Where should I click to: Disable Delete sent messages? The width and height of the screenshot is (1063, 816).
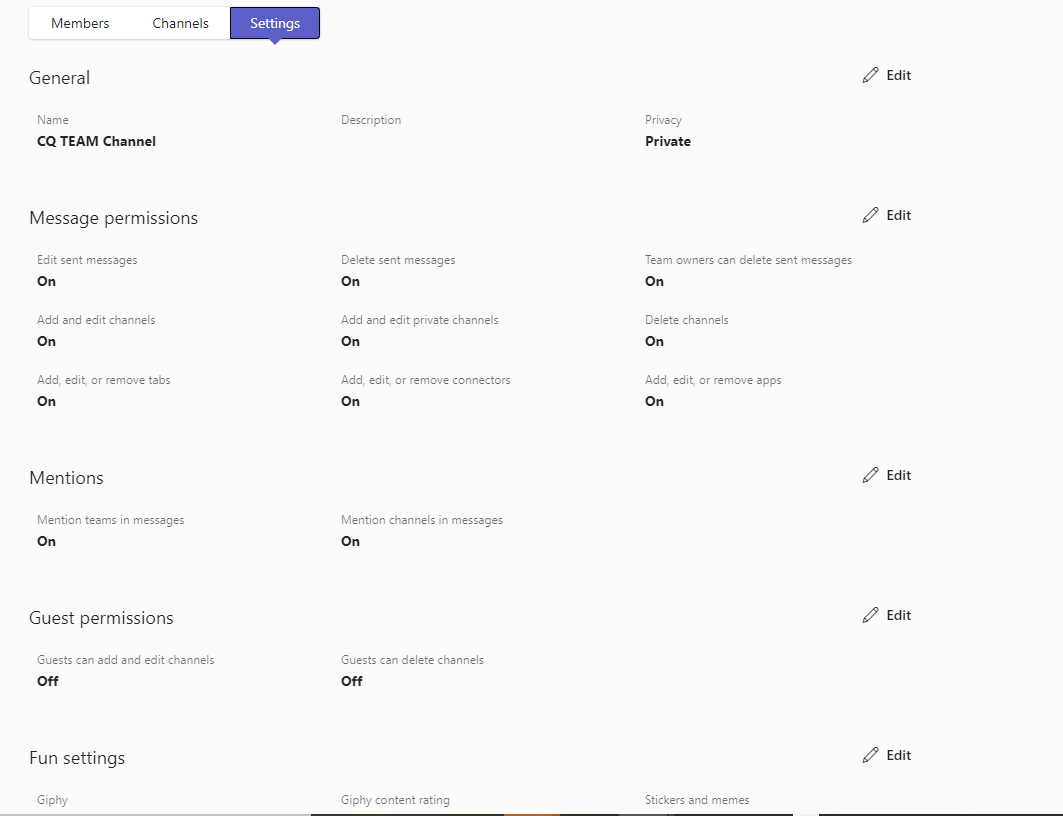350,281
